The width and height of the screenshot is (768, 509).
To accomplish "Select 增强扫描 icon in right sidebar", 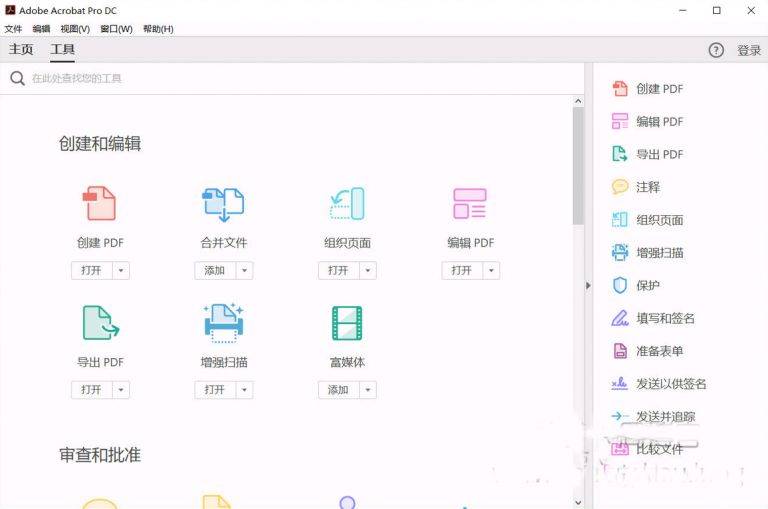I will [x=620, y=252].
